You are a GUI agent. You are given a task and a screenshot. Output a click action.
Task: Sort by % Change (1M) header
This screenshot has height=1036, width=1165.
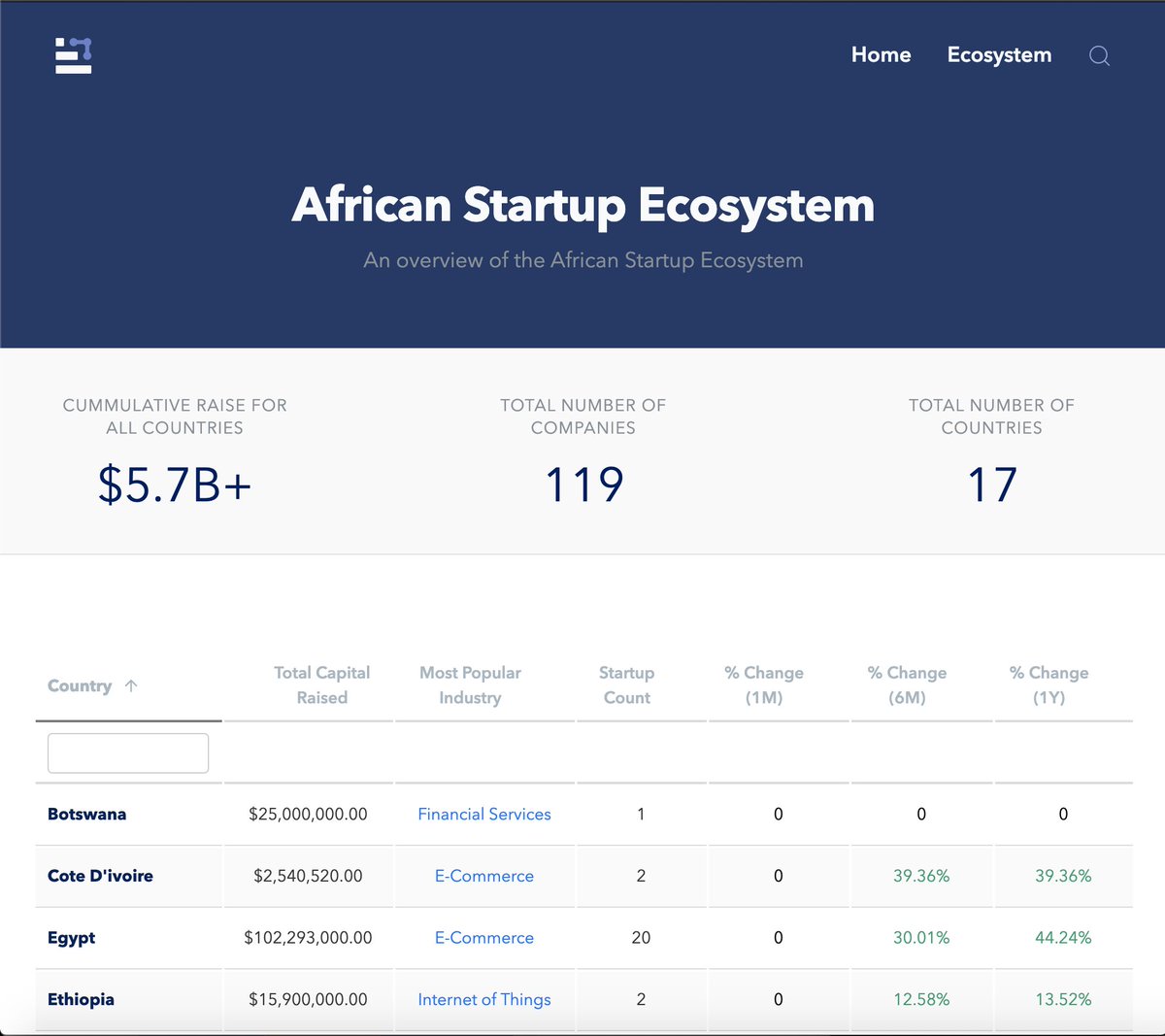(x=764, y=685)
